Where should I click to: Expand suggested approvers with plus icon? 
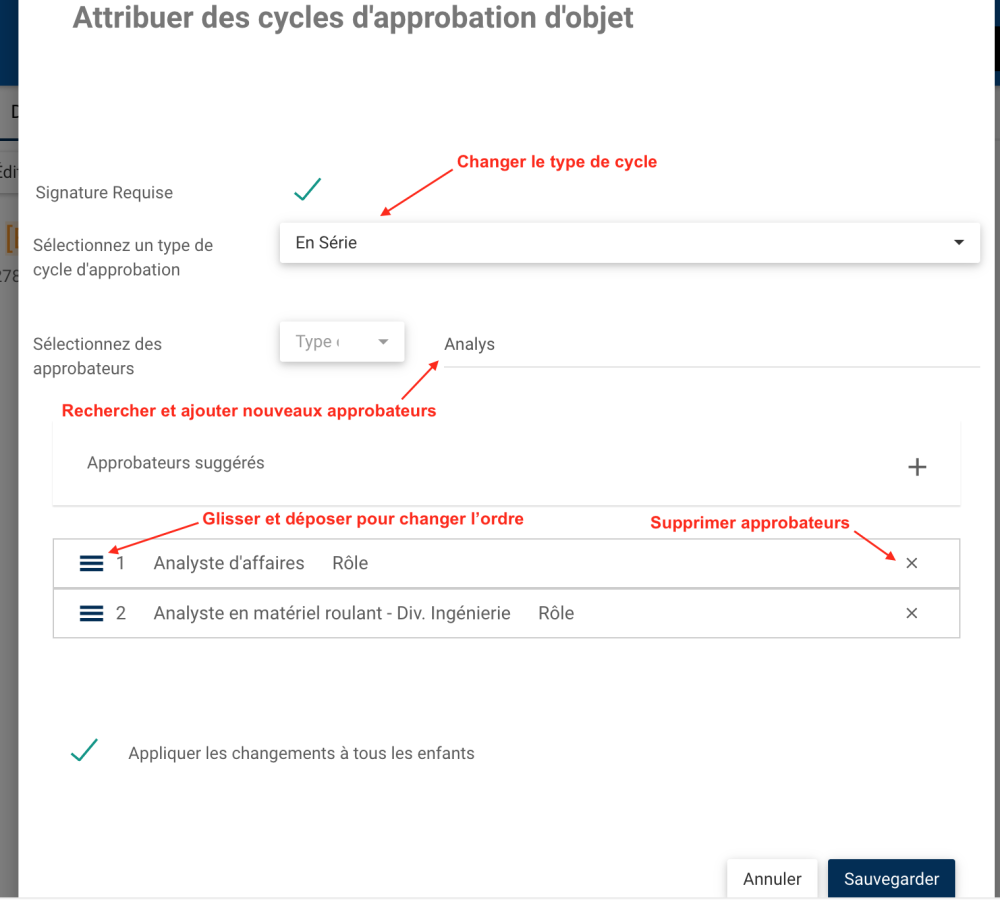coord(916,467)
